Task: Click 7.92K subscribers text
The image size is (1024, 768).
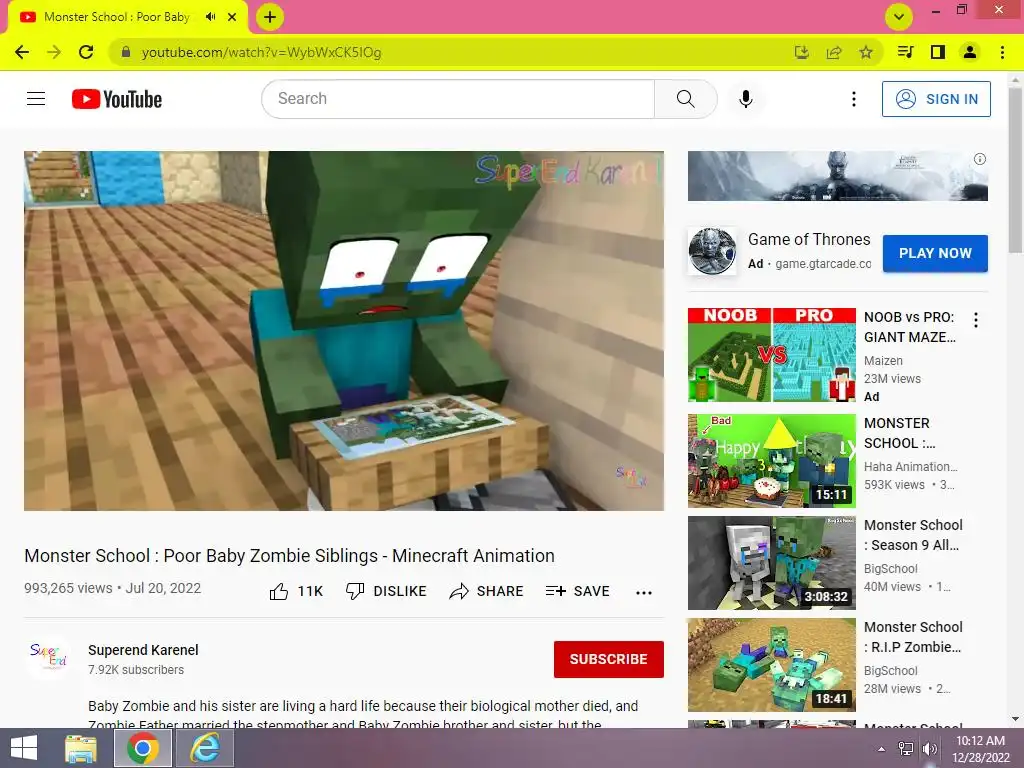Action: [136, 670]
